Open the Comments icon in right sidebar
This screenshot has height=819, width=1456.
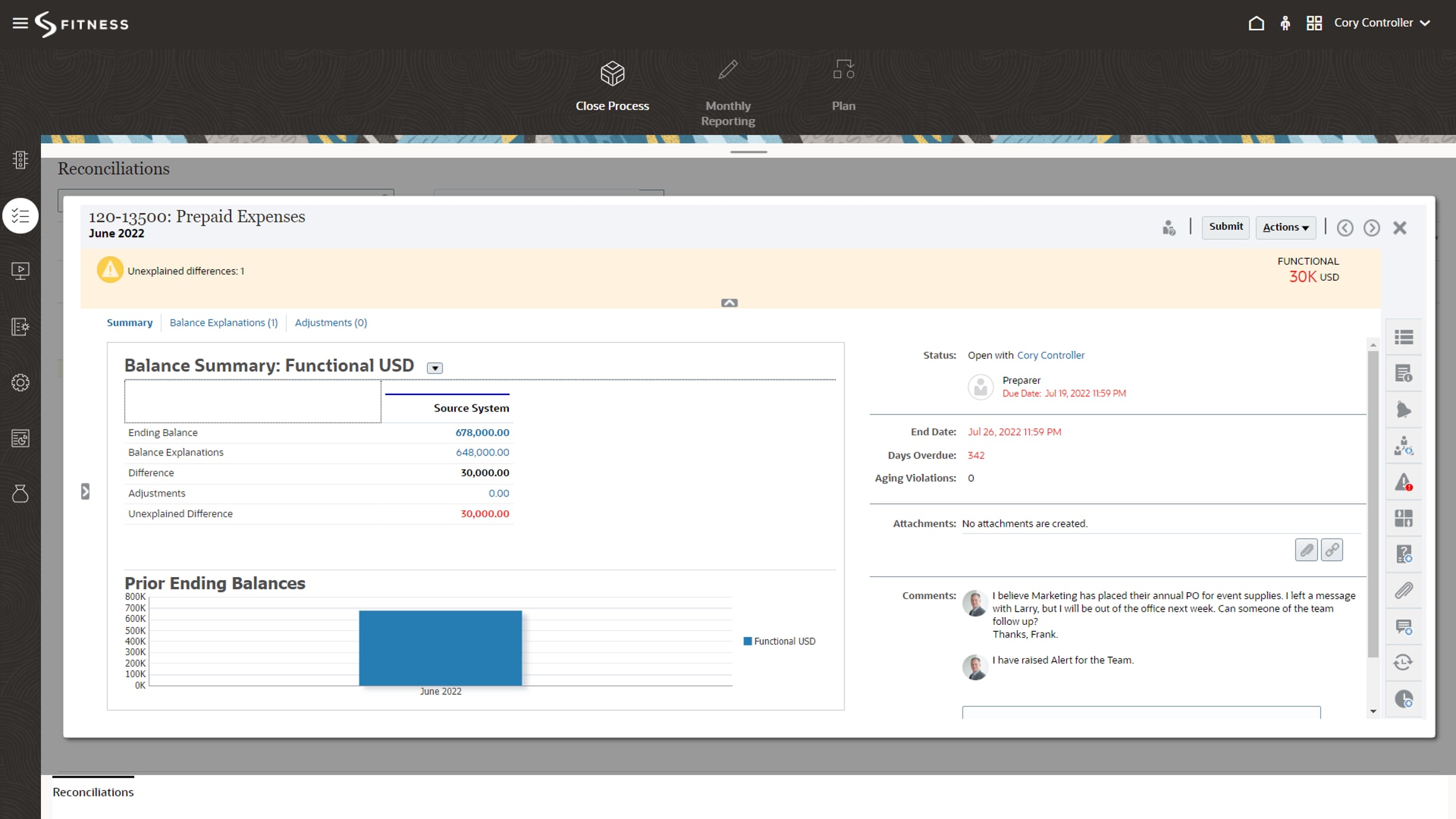coord(1403,627)
